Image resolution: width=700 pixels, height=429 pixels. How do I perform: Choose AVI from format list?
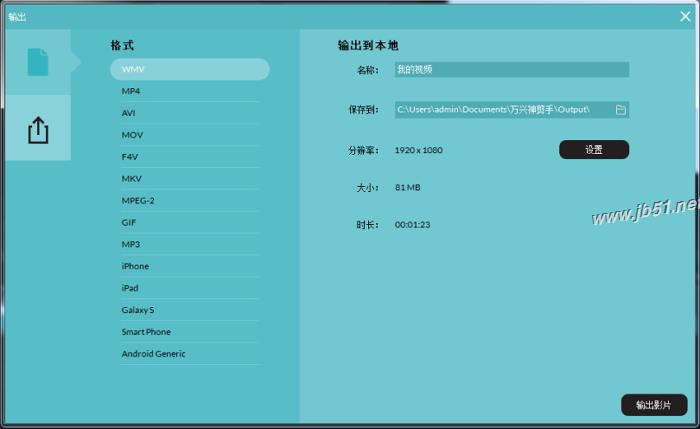[x=190, y=113]
